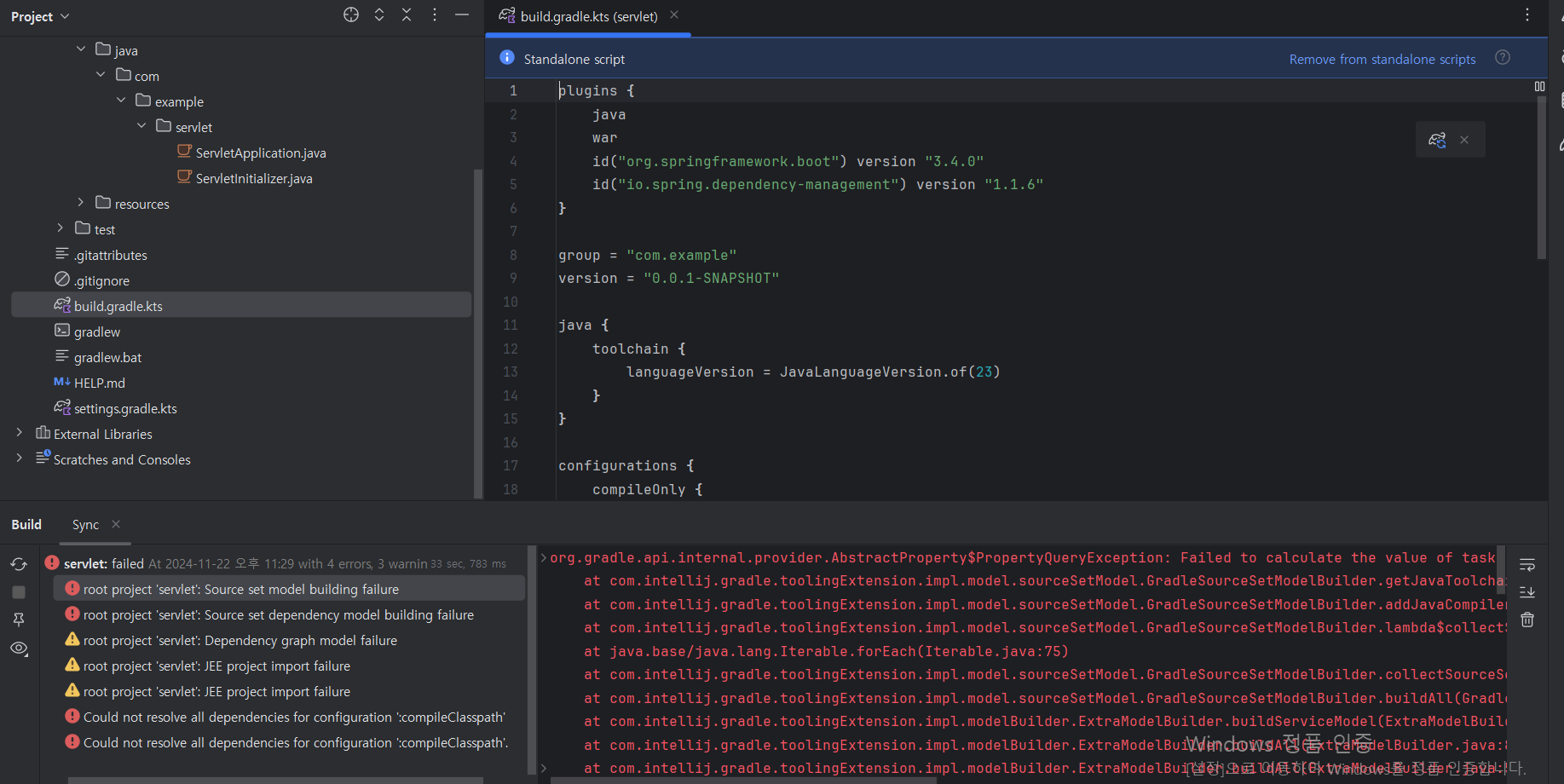Viewport: 1564px width, 784px height.
Task: Click the standalone script help question icon
Action: 1503,57
